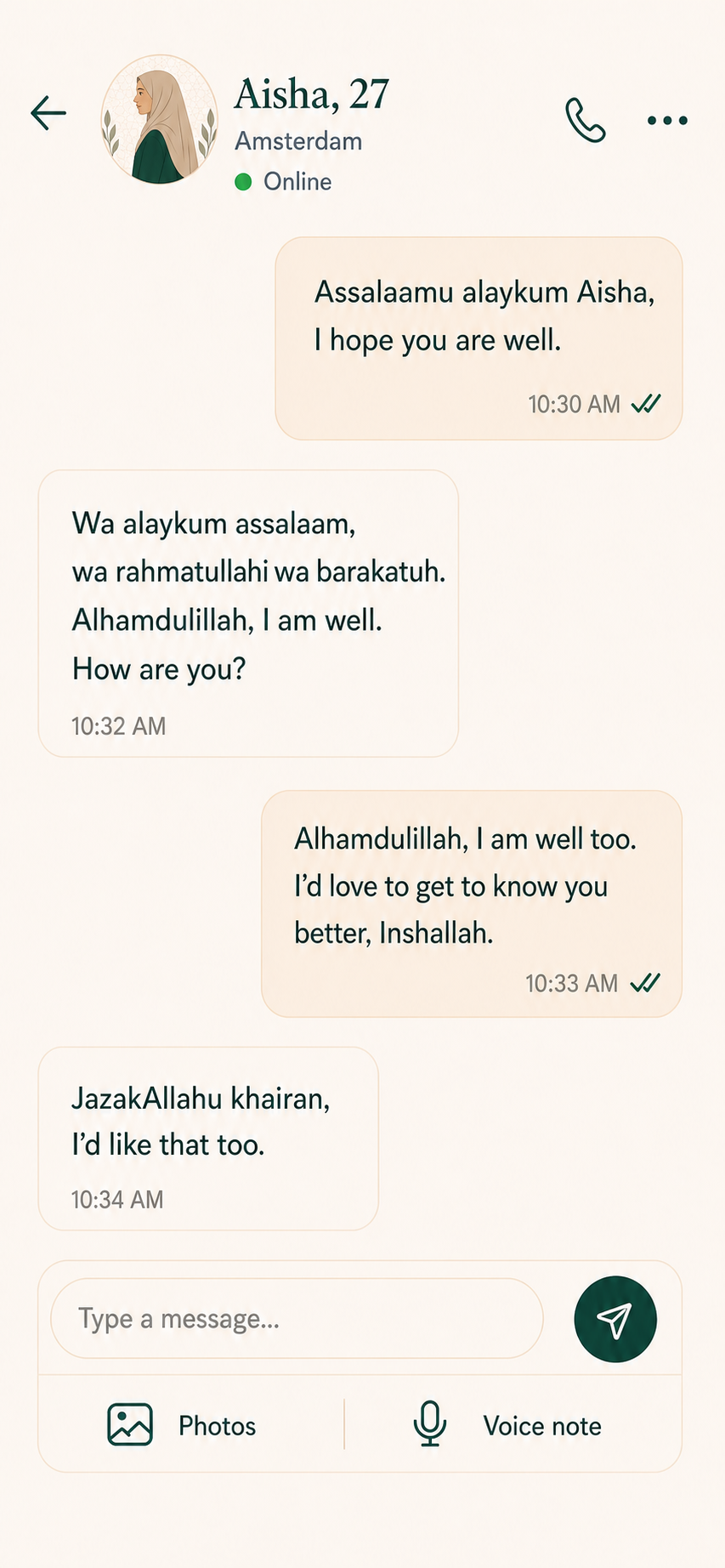This screenshot has height=1568, width=725.
Task: Click read receipt ticks on 10:30 AM message
Action: [646, 403]
